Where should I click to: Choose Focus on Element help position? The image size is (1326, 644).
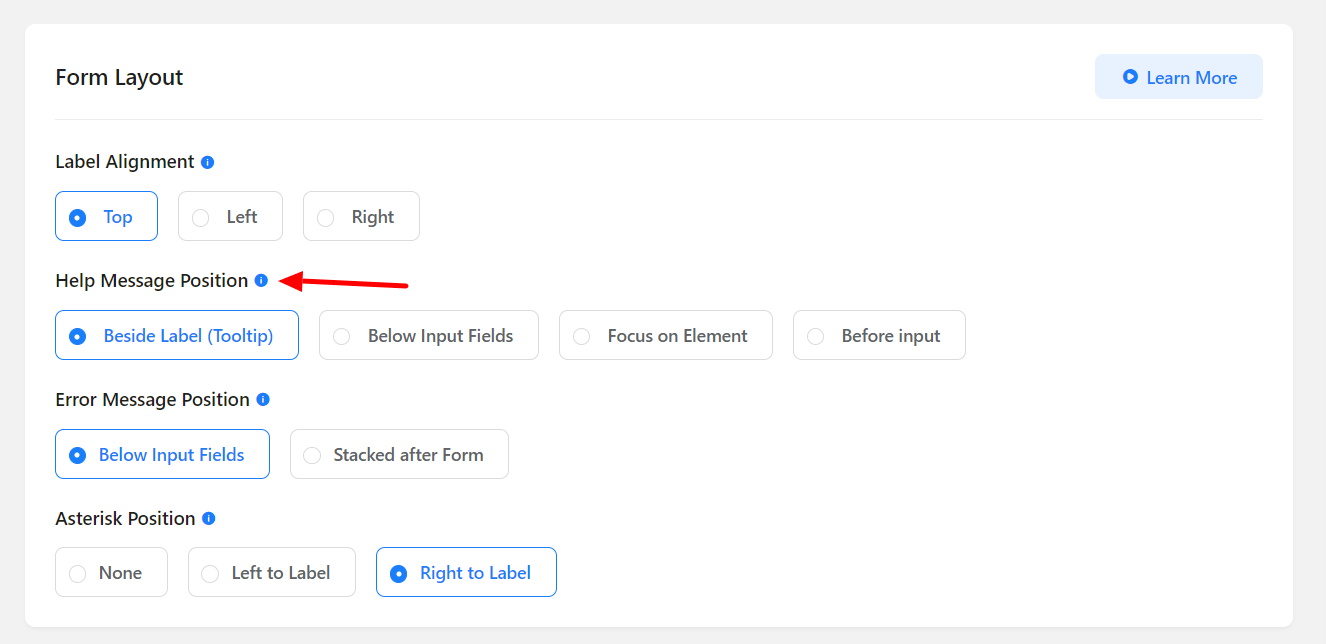click(x=665, y=336)
